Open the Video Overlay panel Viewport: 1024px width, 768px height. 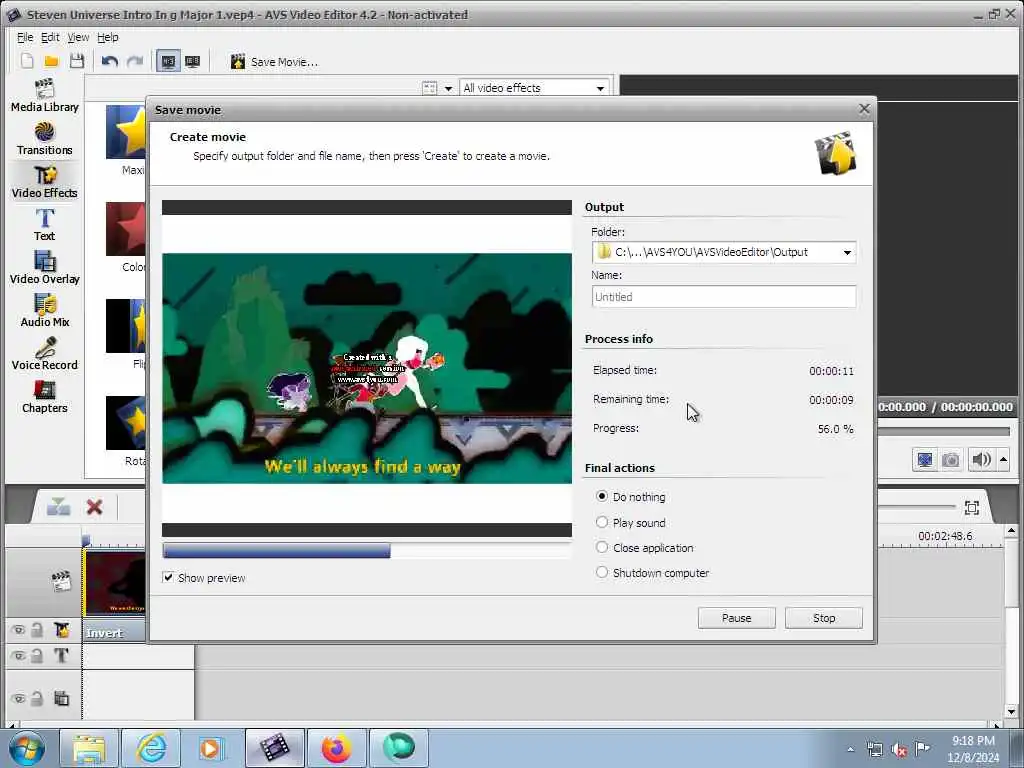click(44, 268)
